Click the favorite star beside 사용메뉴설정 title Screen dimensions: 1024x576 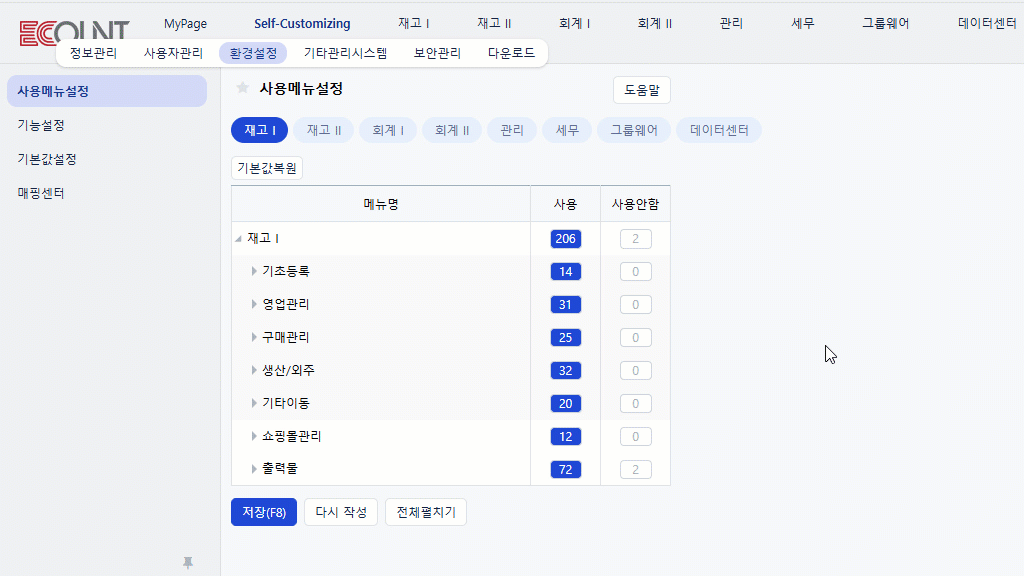tap(242, 89)
